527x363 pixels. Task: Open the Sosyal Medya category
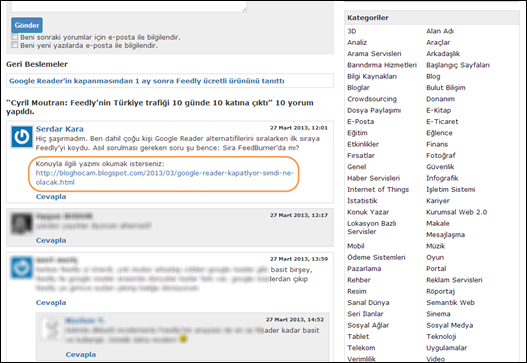point(449,325)
